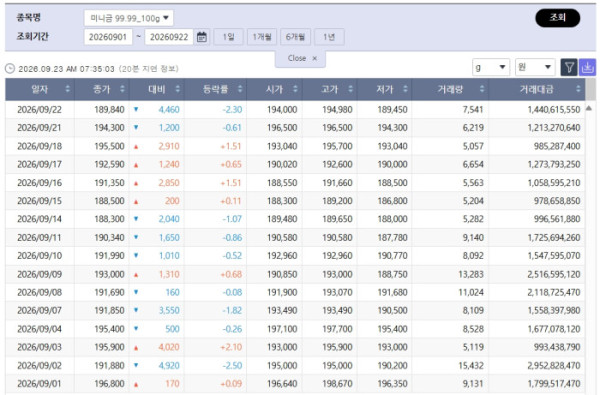600x395 pixels.
Task: Open the 종목명 item dropdown
Action: click(129, 18)
